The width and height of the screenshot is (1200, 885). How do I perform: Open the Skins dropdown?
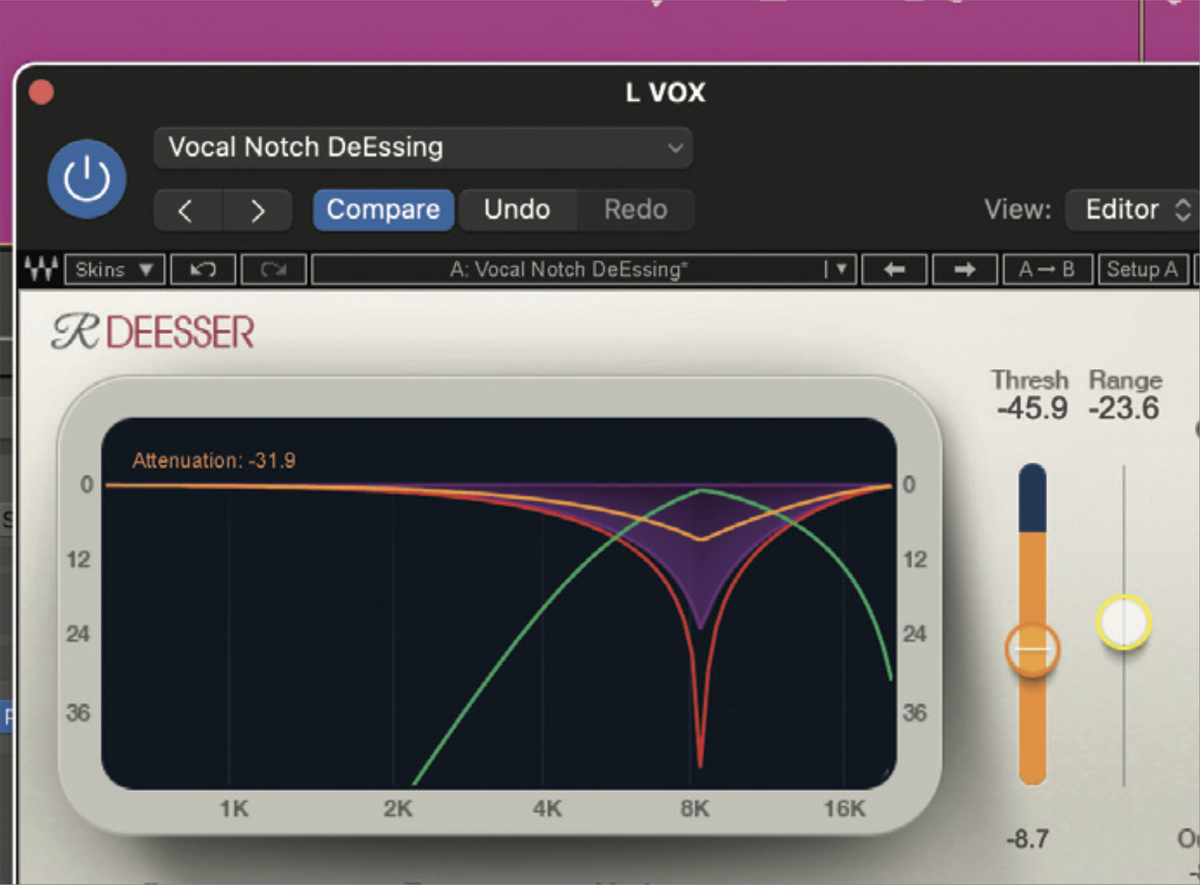[114, 268]
